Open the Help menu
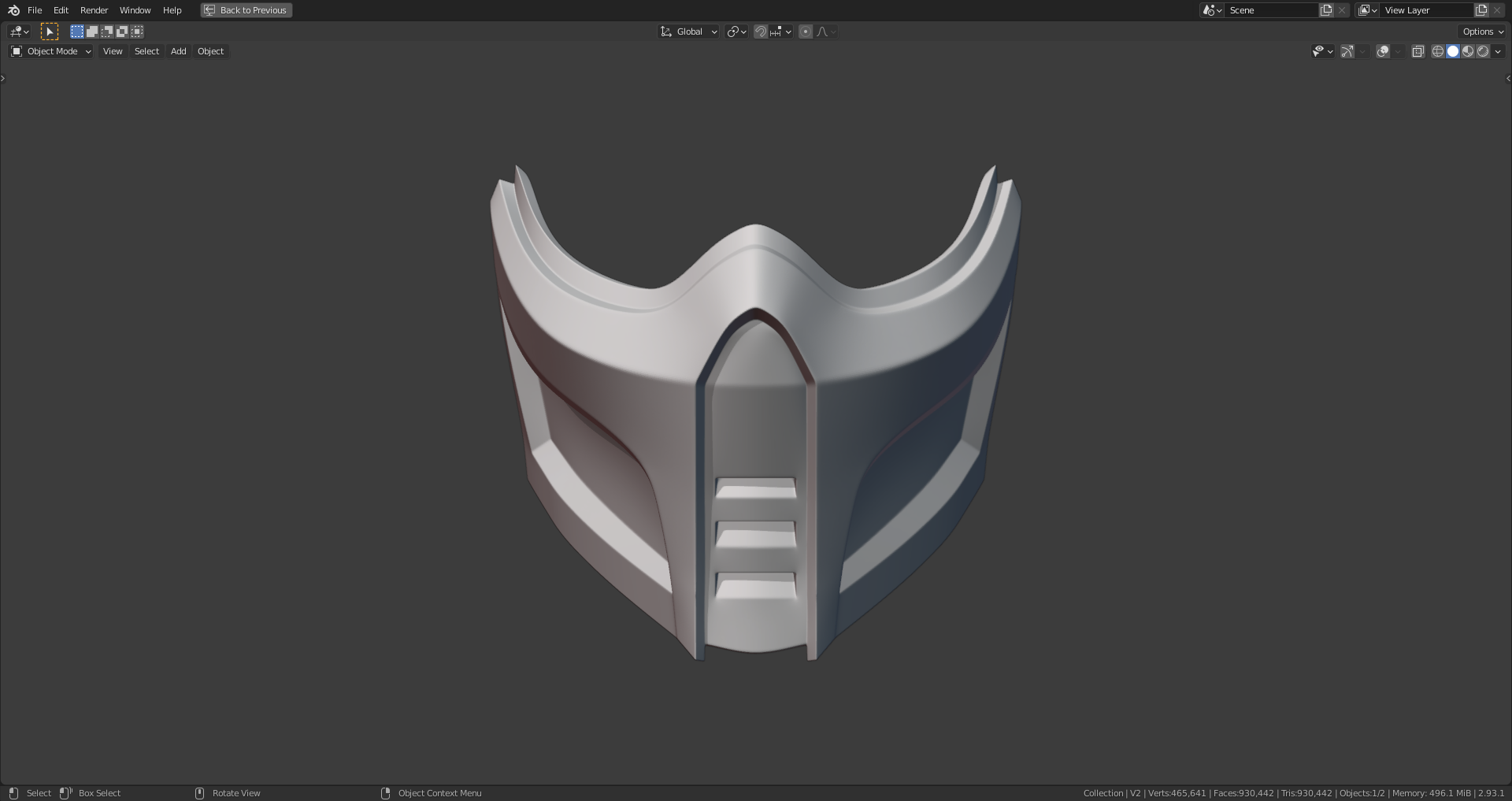This screenshot has height=801, width=1512. (172, 10)
